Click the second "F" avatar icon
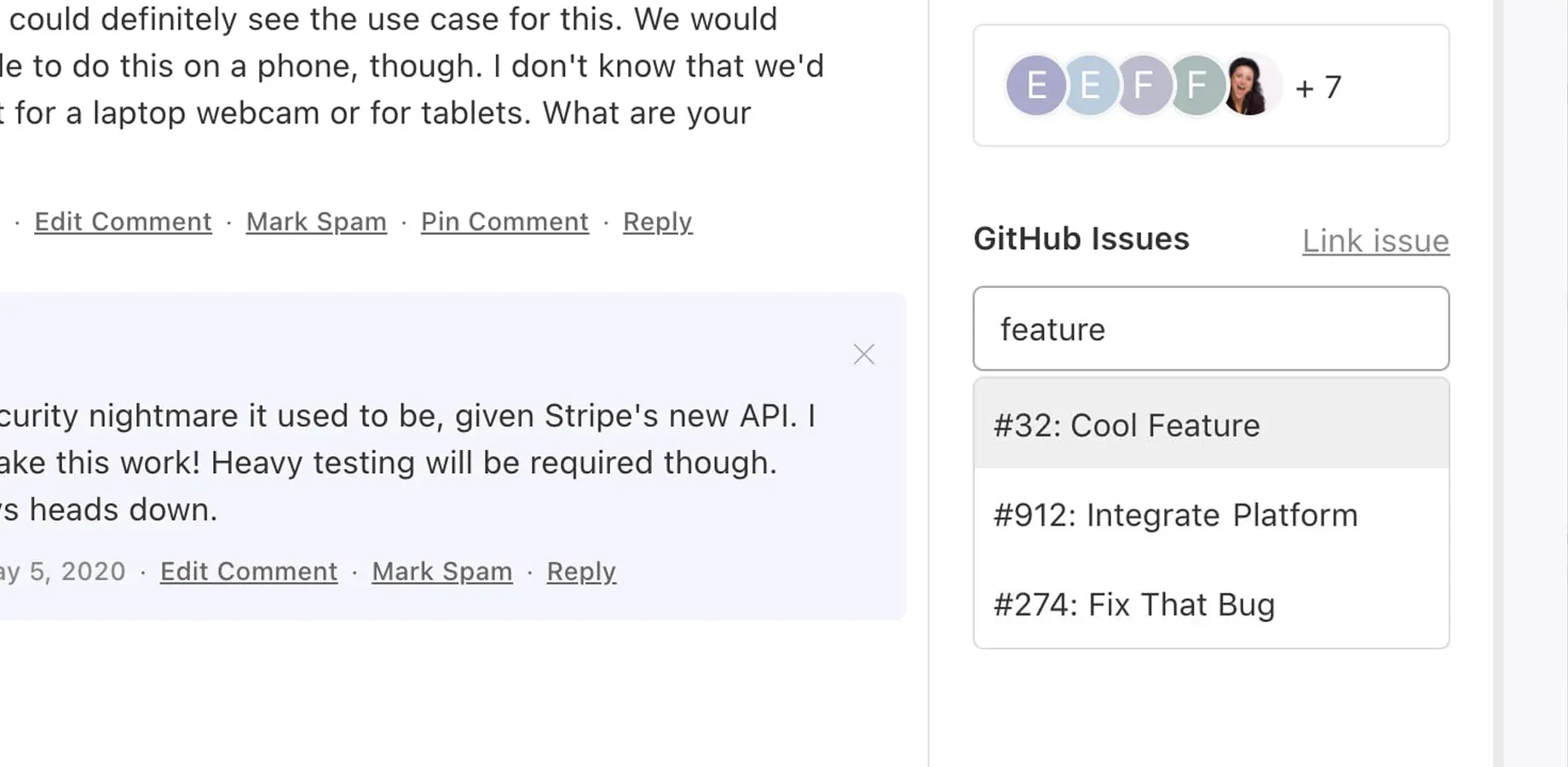The image size is (1568, 767). 1196,85
